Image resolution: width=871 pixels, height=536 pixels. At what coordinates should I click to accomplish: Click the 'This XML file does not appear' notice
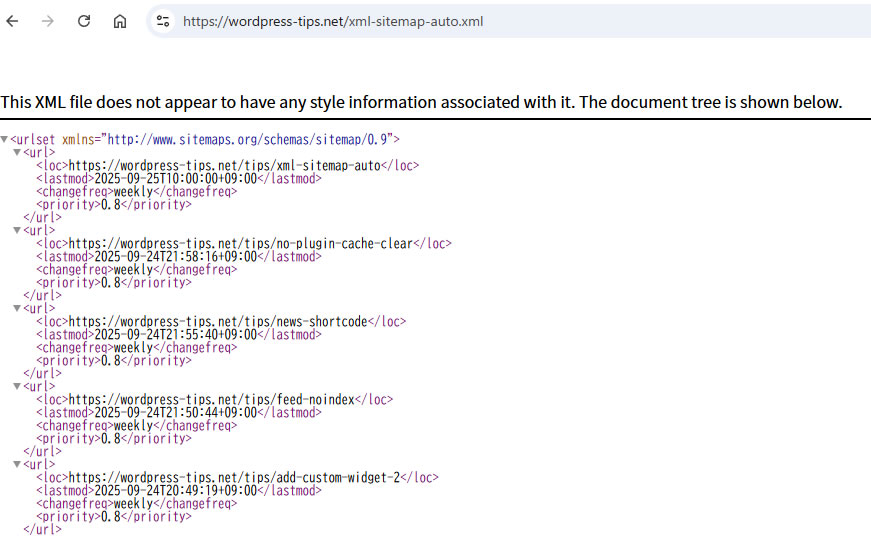[x=421, y=102]
